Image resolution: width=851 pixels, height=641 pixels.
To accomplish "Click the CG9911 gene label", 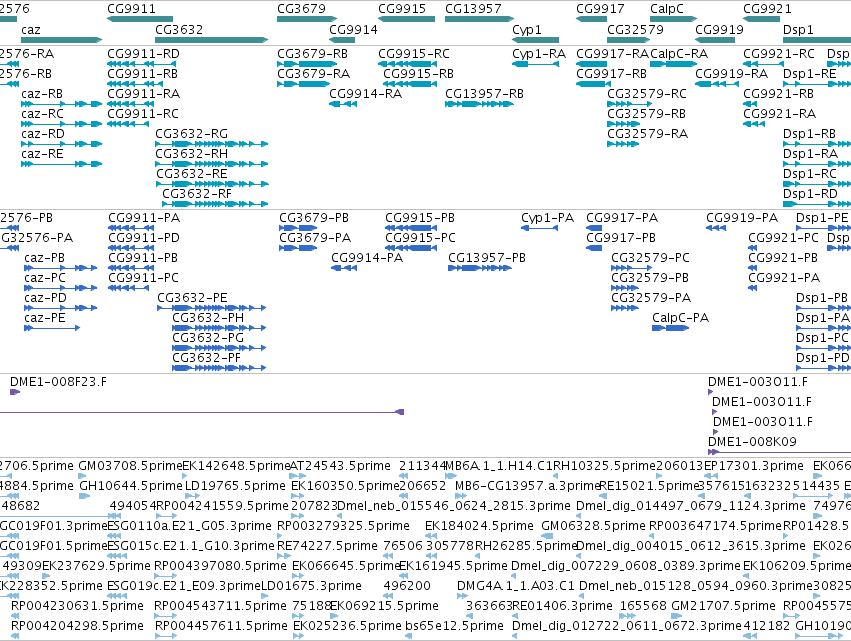I will point(131,9).
